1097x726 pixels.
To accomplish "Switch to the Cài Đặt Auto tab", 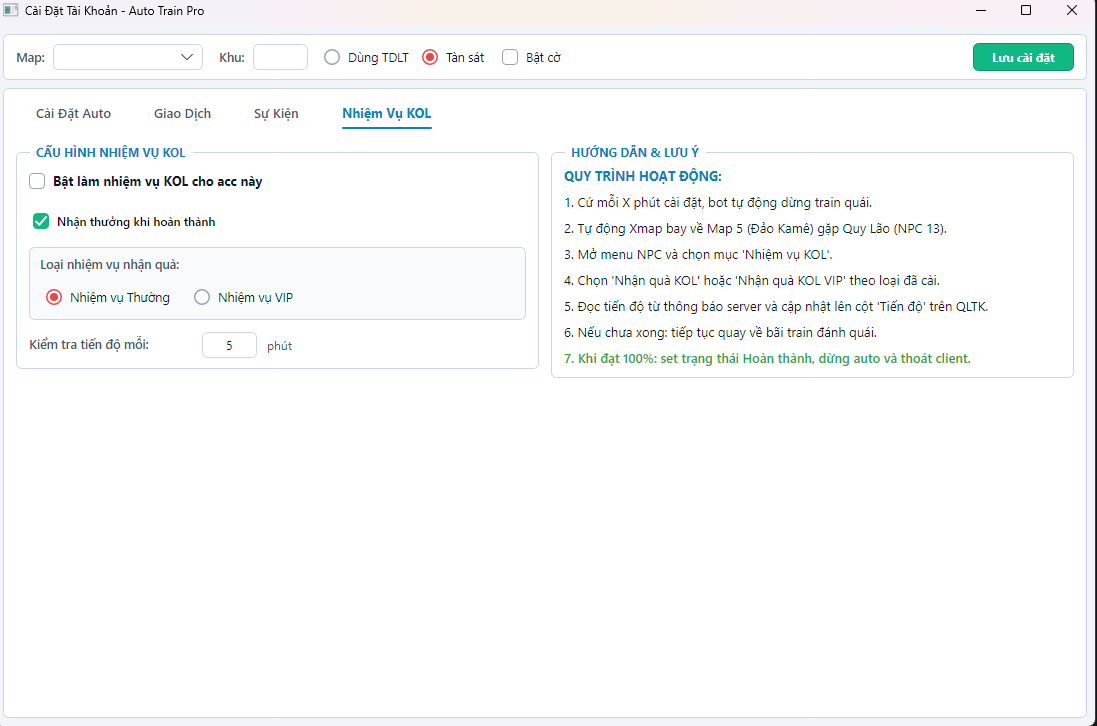I will [73, 113].
